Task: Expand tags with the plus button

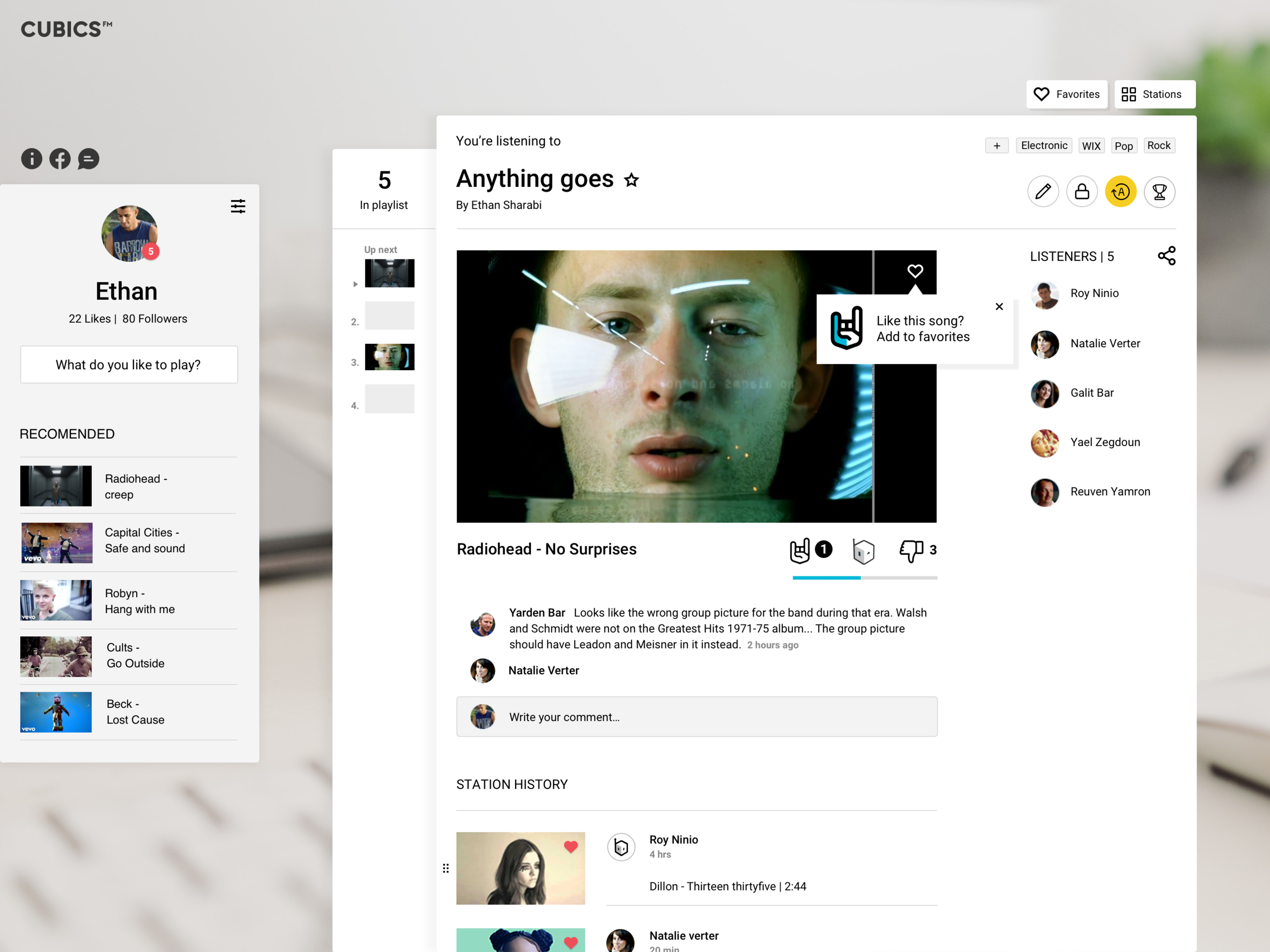Action: pos(997,146)
